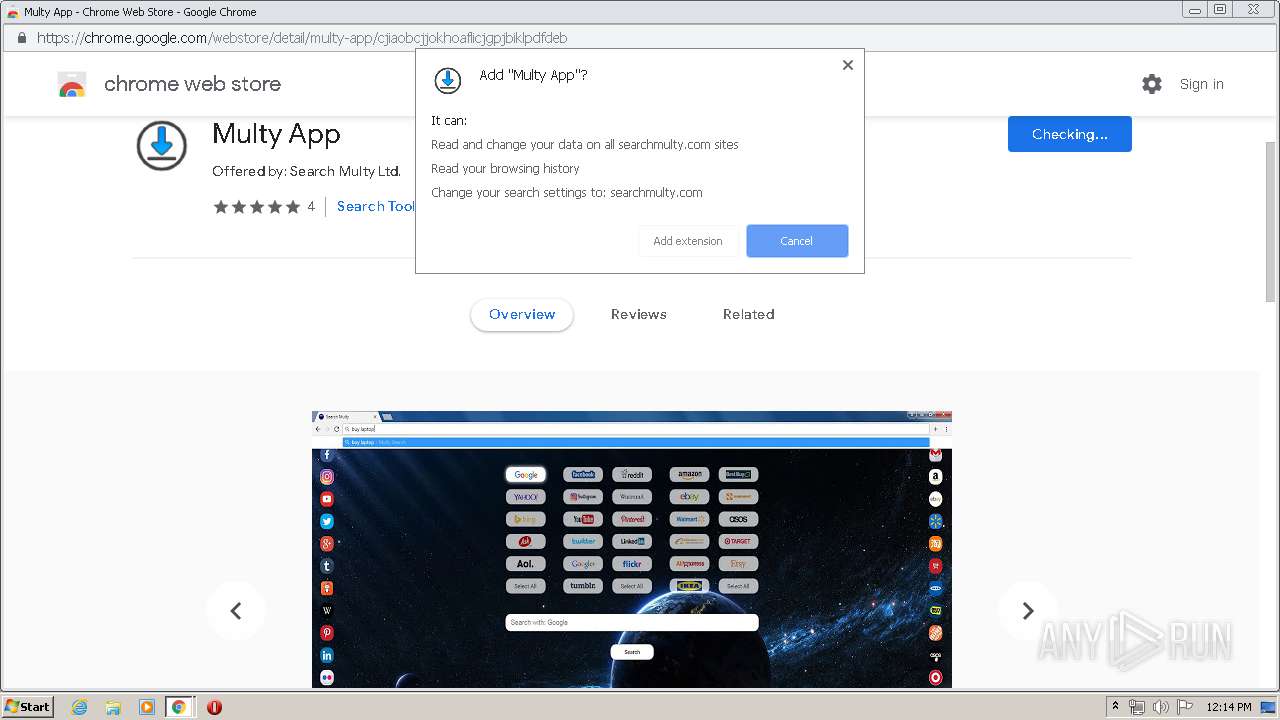The image size is (1280, 720).
Task: Launch Internet Explorer from taskbar
Action: tap(79, 707)
